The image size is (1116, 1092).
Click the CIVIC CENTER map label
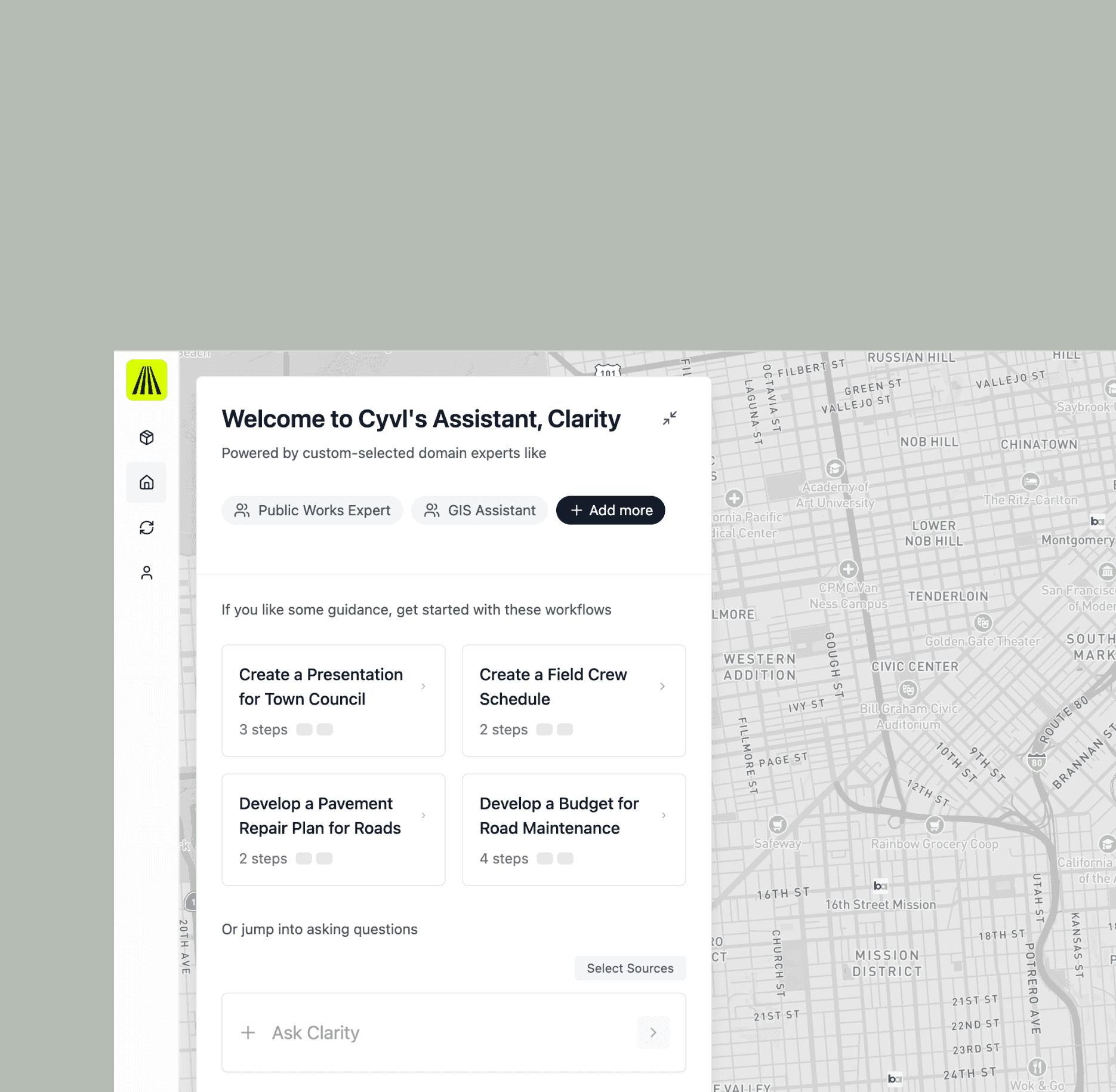[915, 666]
